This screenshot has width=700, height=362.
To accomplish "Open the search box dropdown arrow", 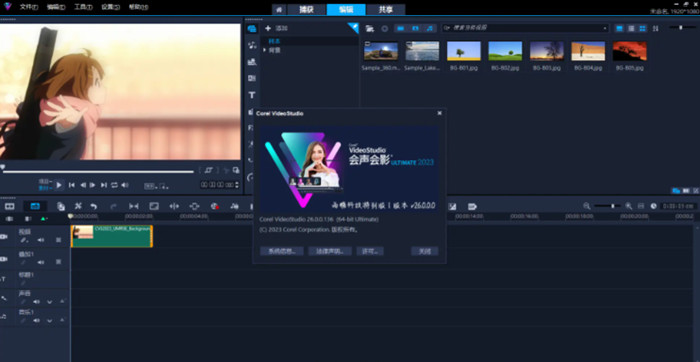I will tap(605, 28).
